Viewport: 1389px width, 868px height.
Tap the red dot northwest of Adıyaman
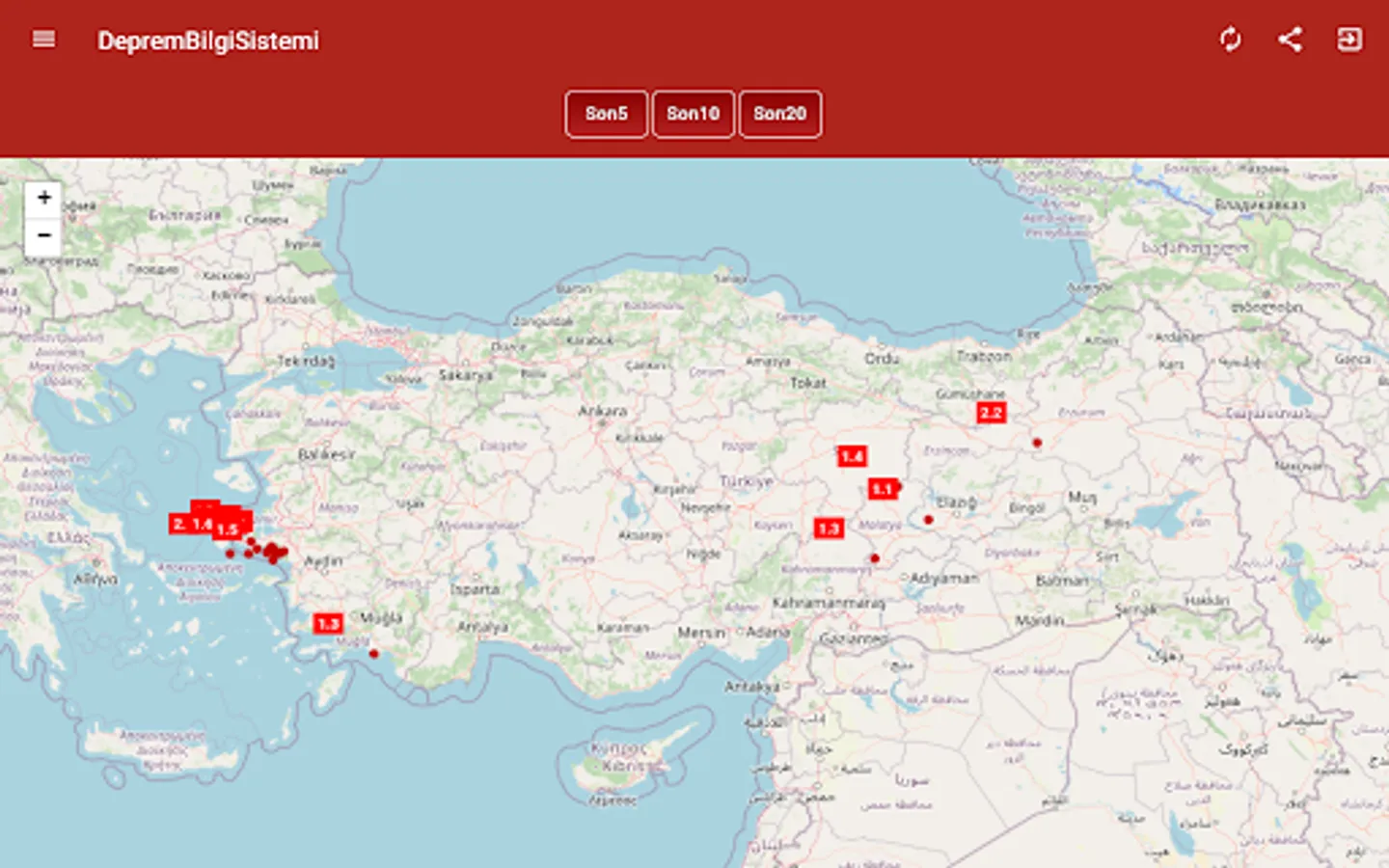tap(875, 558)
